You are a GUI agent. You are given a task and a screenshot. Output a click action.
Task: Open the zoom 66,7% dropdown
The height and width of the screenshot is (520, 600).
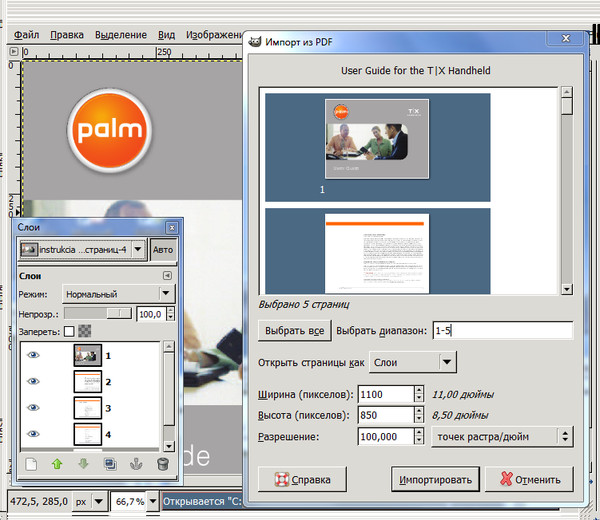tap(153, 501)
